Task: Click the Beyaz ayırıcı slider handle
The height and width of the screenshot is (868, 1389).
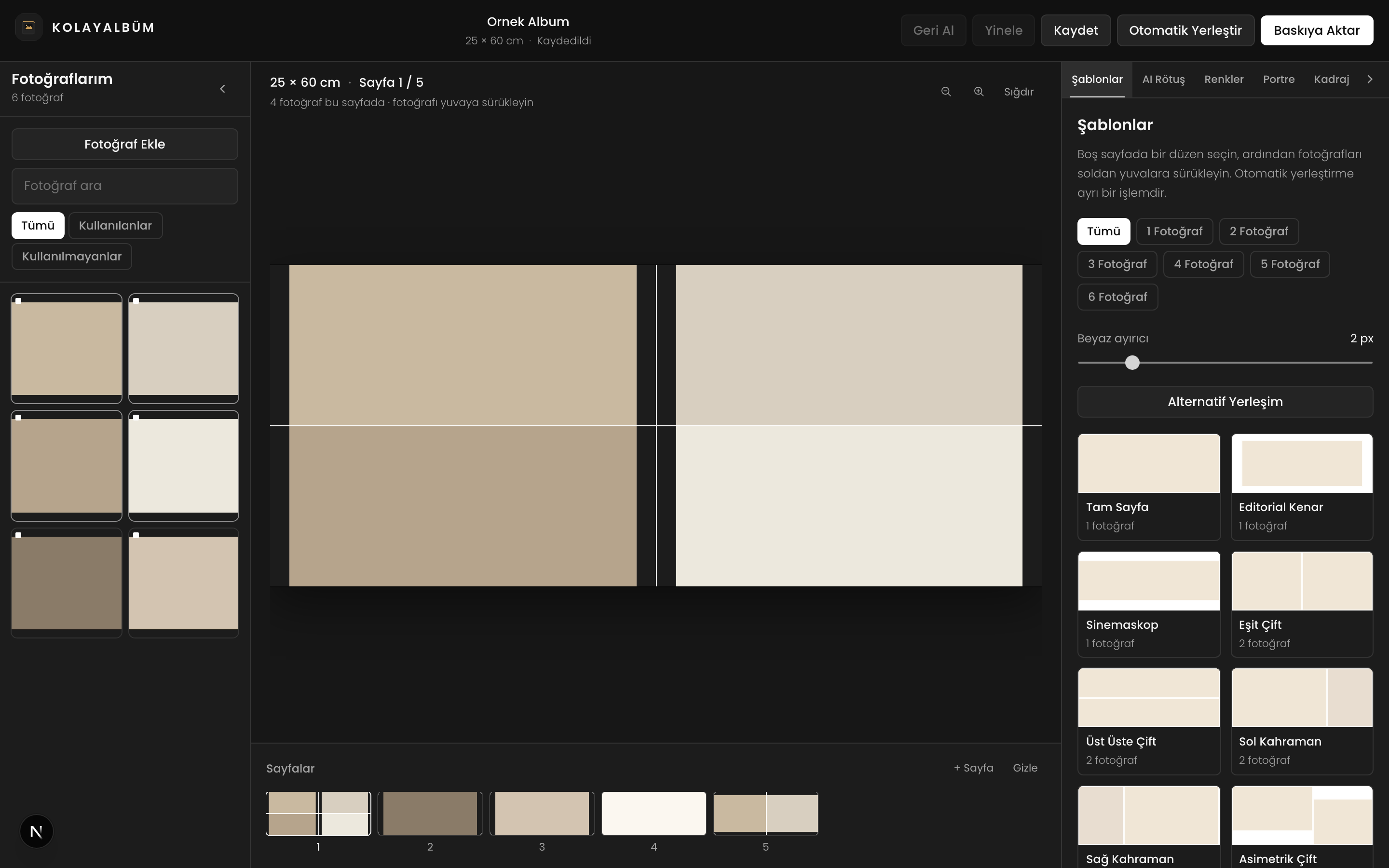Action: coord(1132,363)
